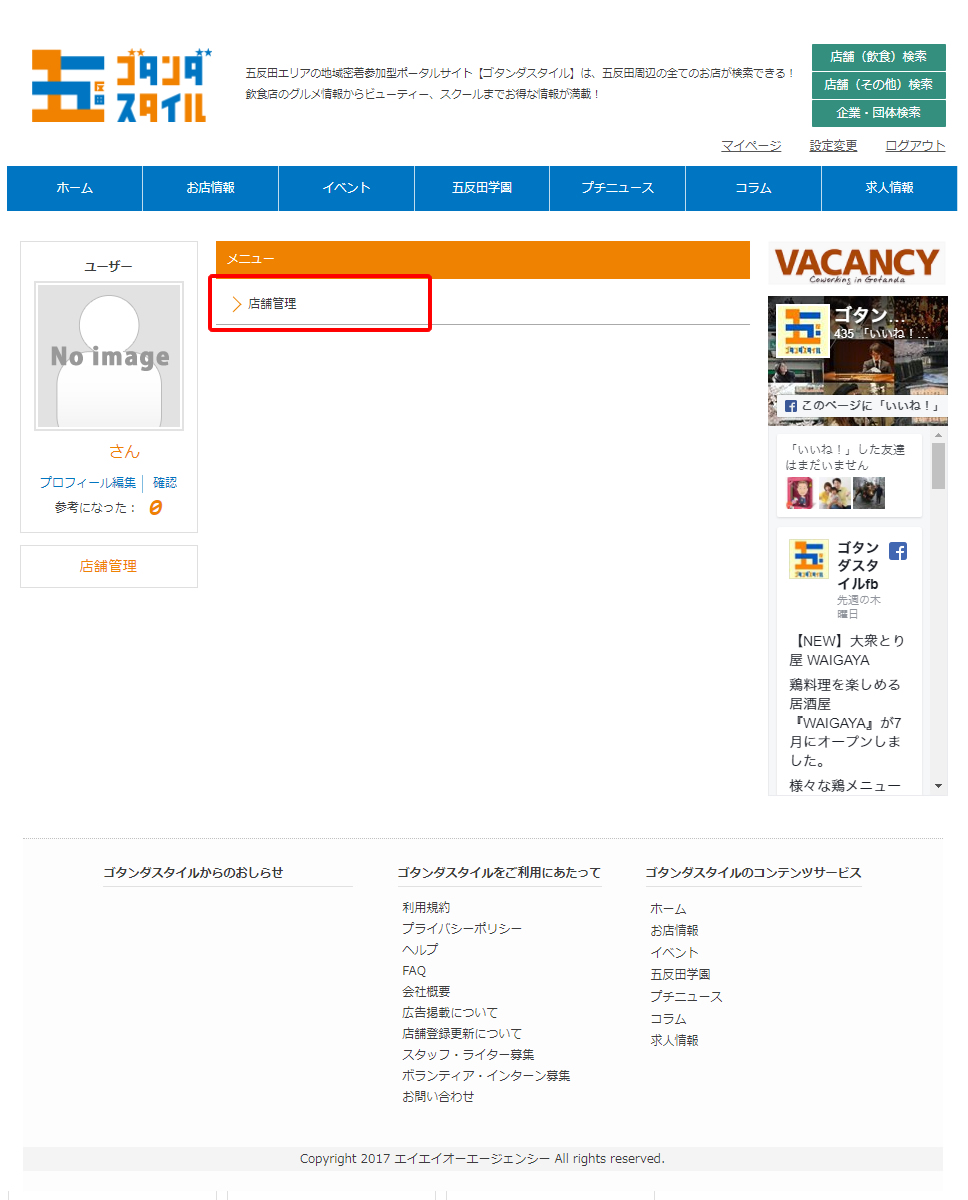The height and width of the screenshot is (1200, 968).
Task: Click the Gotanda Style Facebook page thumbnail
Action: pos(802,332)
